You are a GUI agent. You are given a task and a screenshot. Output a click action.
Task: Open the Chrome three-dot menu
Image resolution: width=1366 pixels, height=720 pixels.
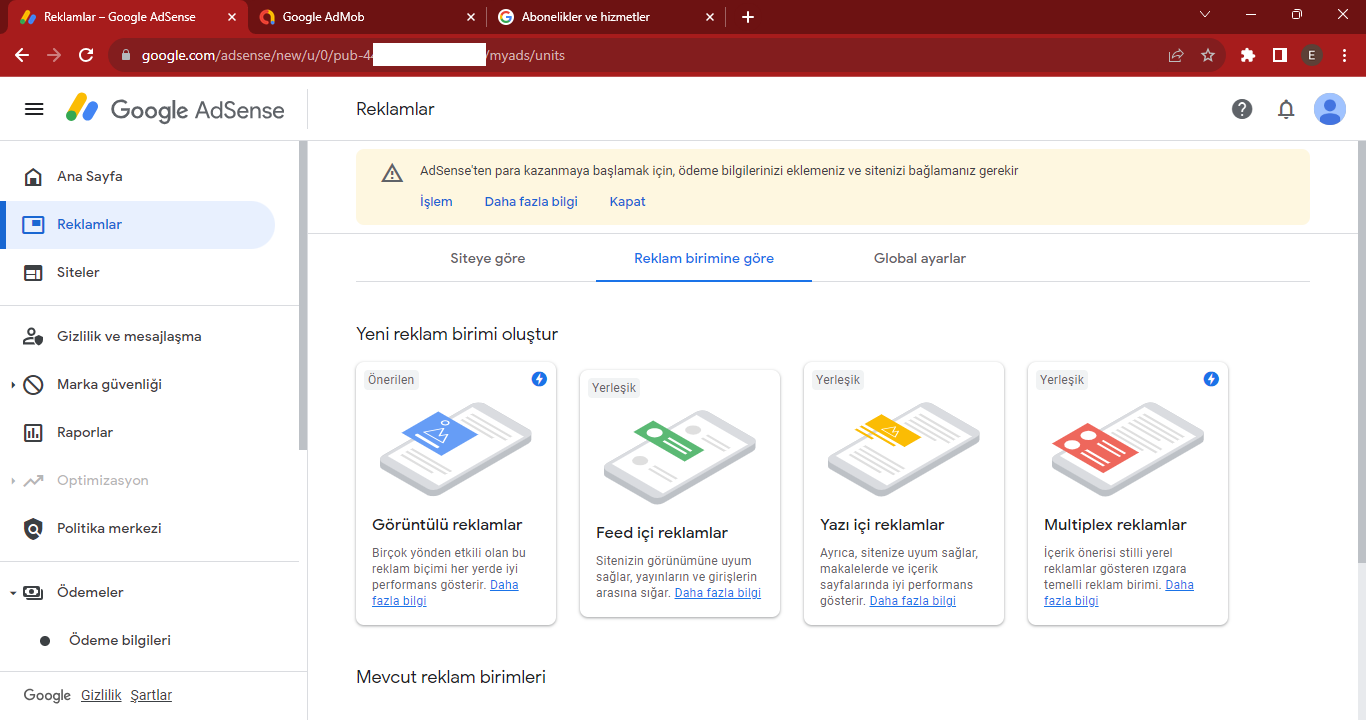[1344, 56]
